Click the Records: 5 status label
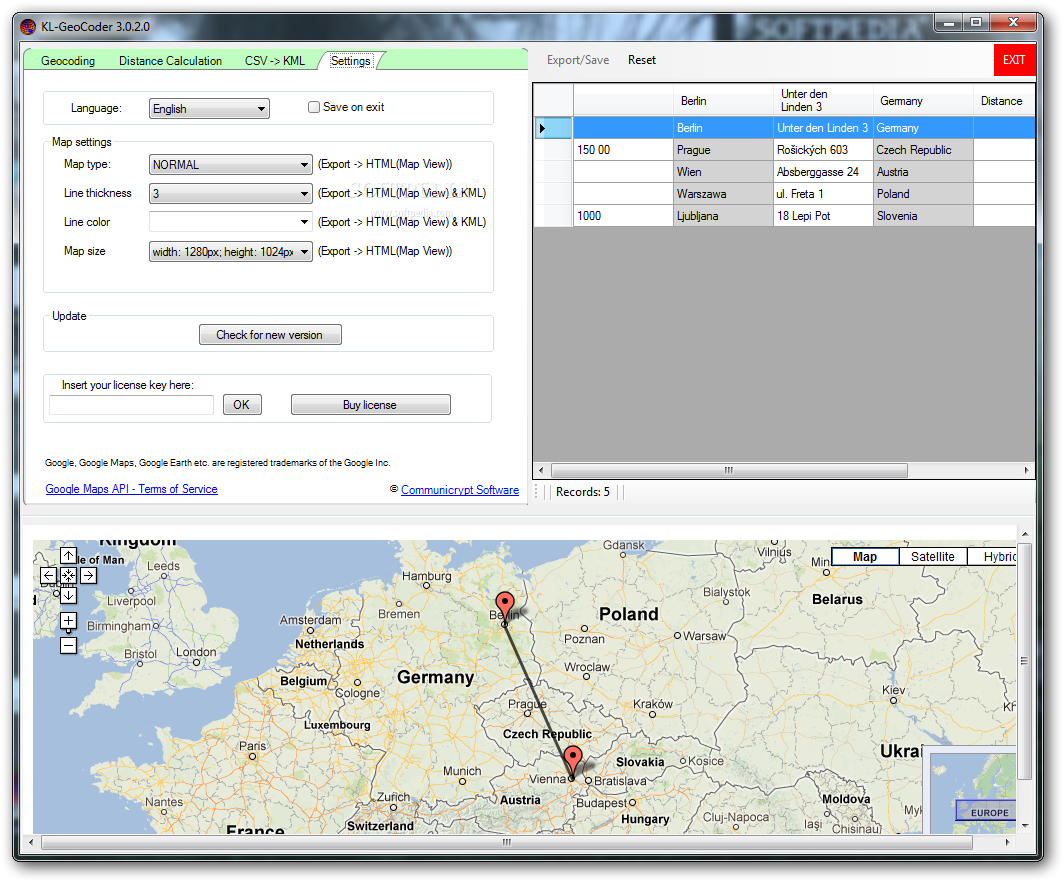This screenshot has height=882, width=1064. tap(583, 492)
